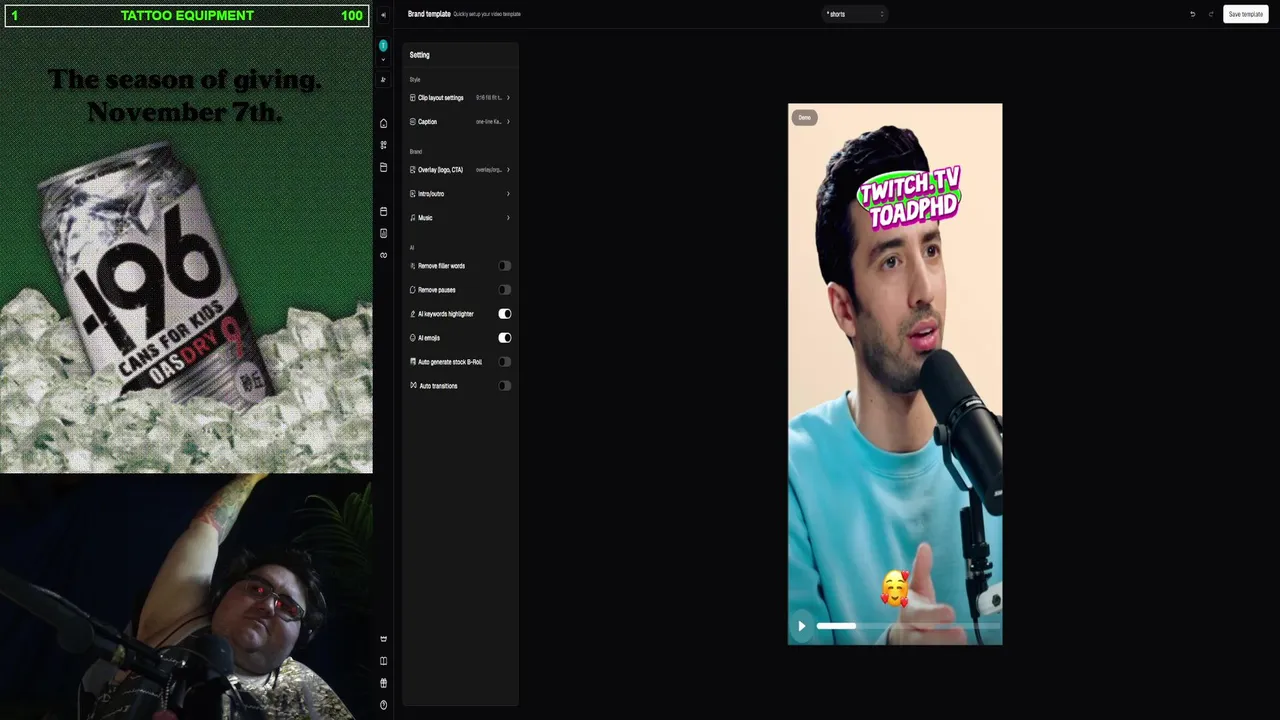This screenshot has height=720, width=1280.
Task: Click the 'Remove filler words' label
Action: point(441,266)
